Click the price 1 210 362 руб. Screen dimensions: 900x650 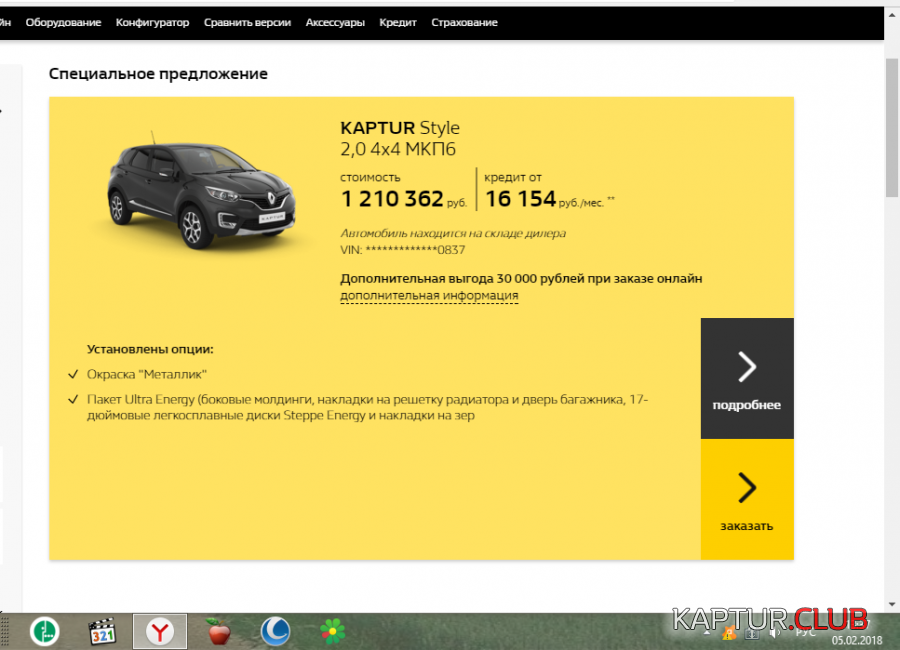pyautogui.click(x=404, y=199)
